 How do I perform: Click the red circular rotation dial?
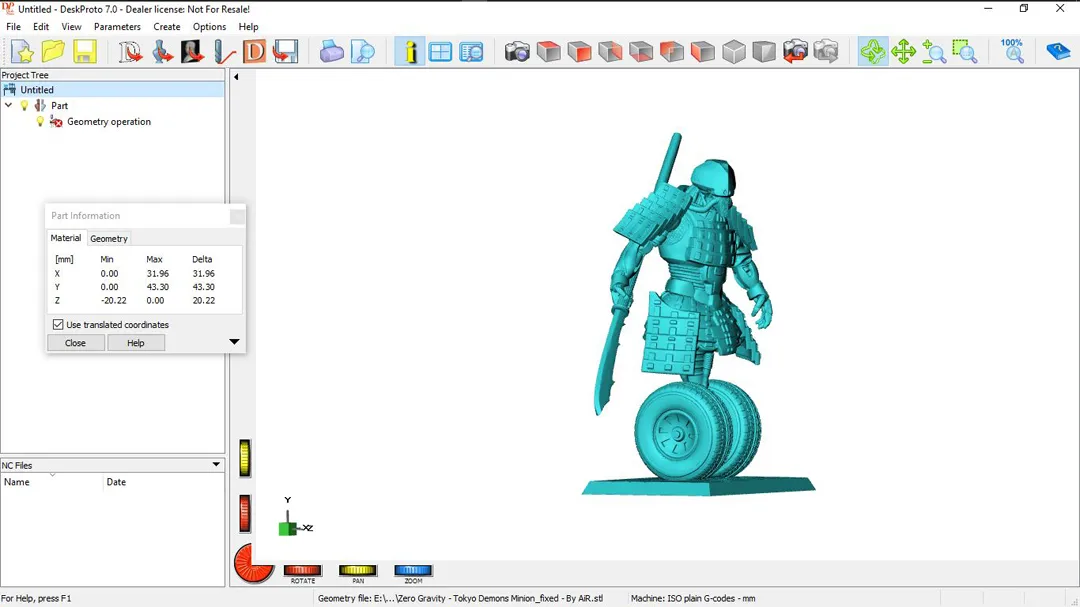point(253,564)
